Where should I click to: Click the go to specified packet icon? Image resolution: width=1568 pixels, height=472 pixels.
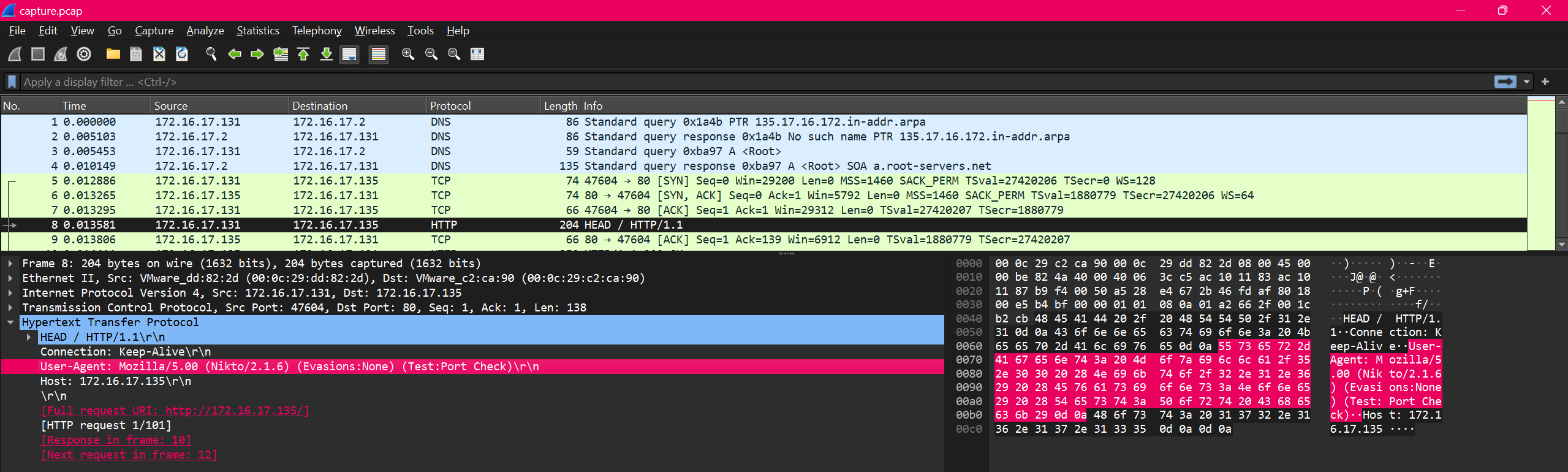pos(281,54)
